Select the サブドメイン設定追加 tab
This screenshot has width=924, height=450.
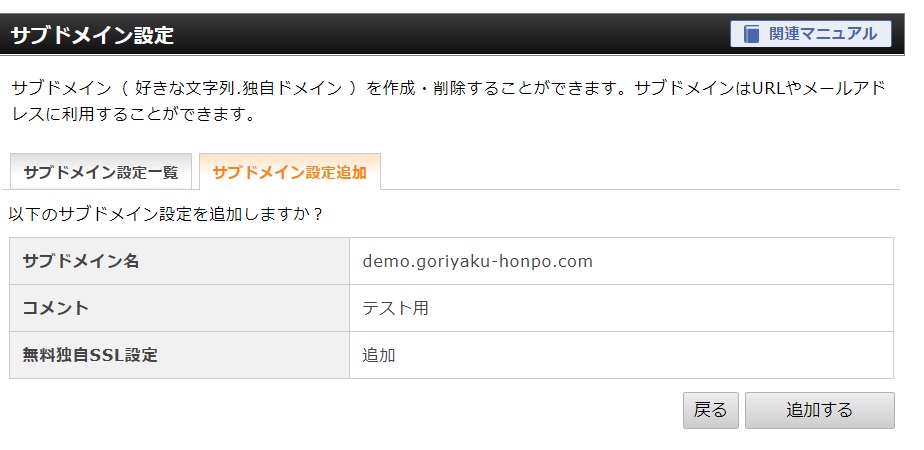click(289, 172)
